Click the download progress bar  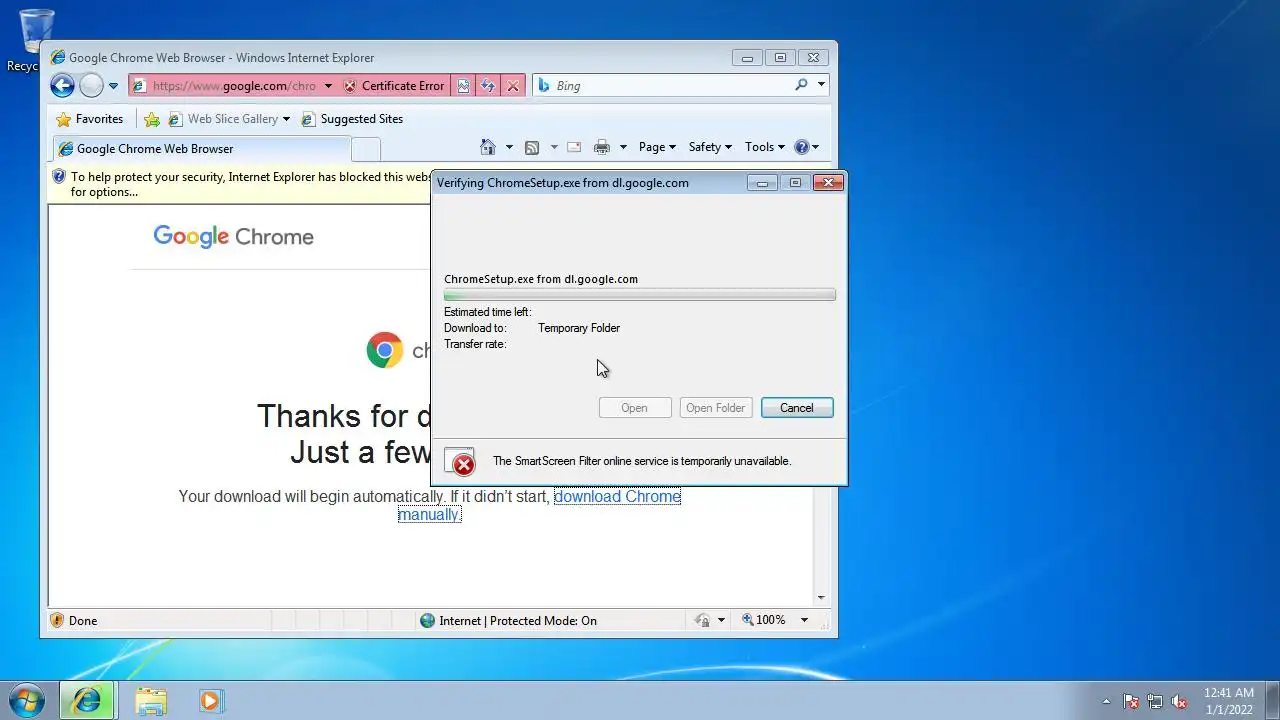[x=640, y=295]
